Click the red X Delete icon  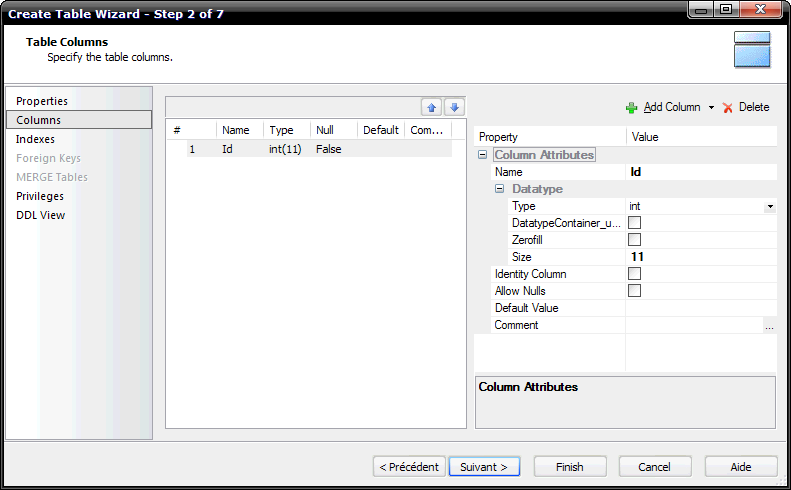(x=728, y=107)
